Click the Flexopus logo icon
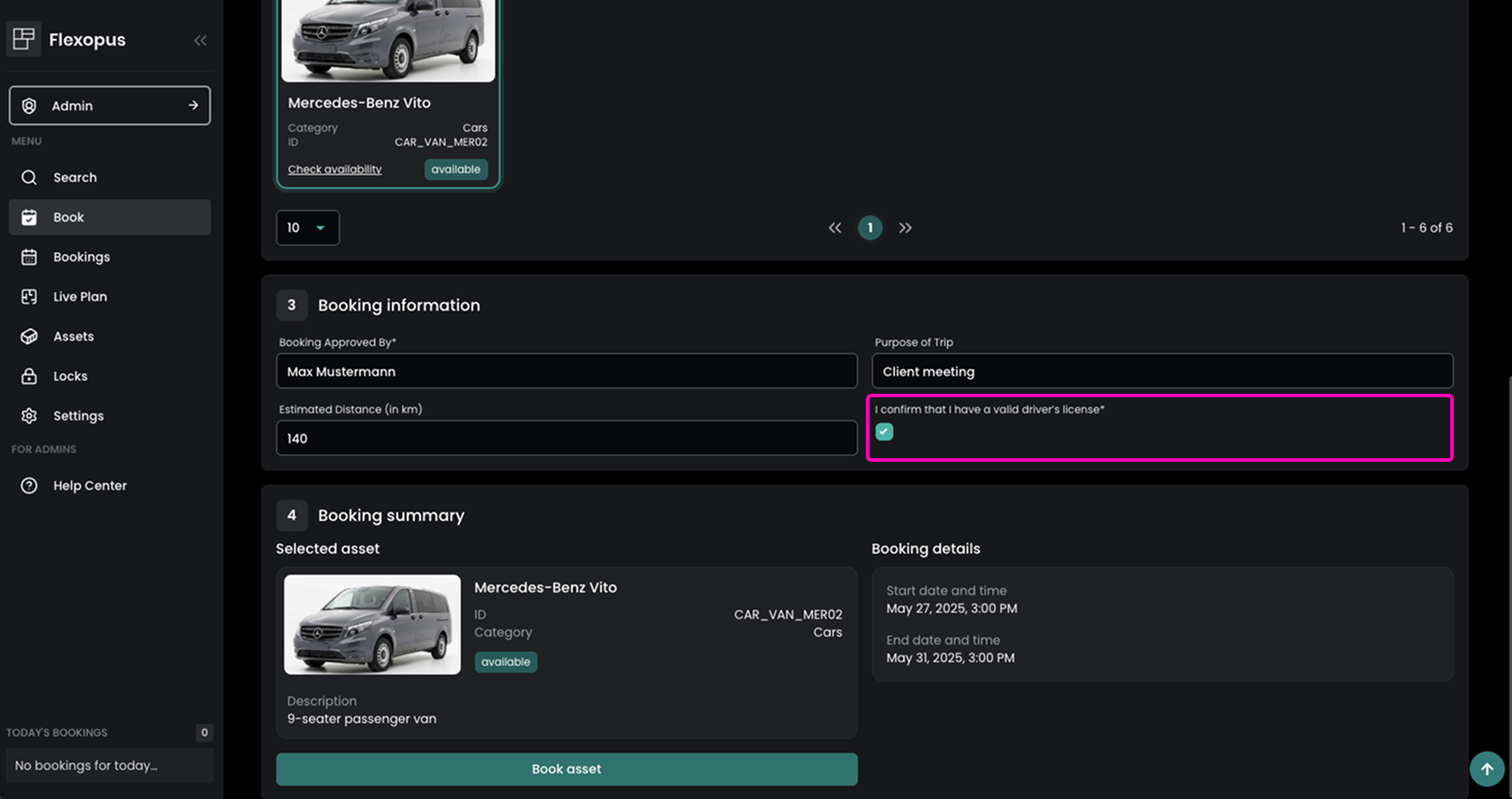This screenshot has width=1512, height=799. point(24,40)
